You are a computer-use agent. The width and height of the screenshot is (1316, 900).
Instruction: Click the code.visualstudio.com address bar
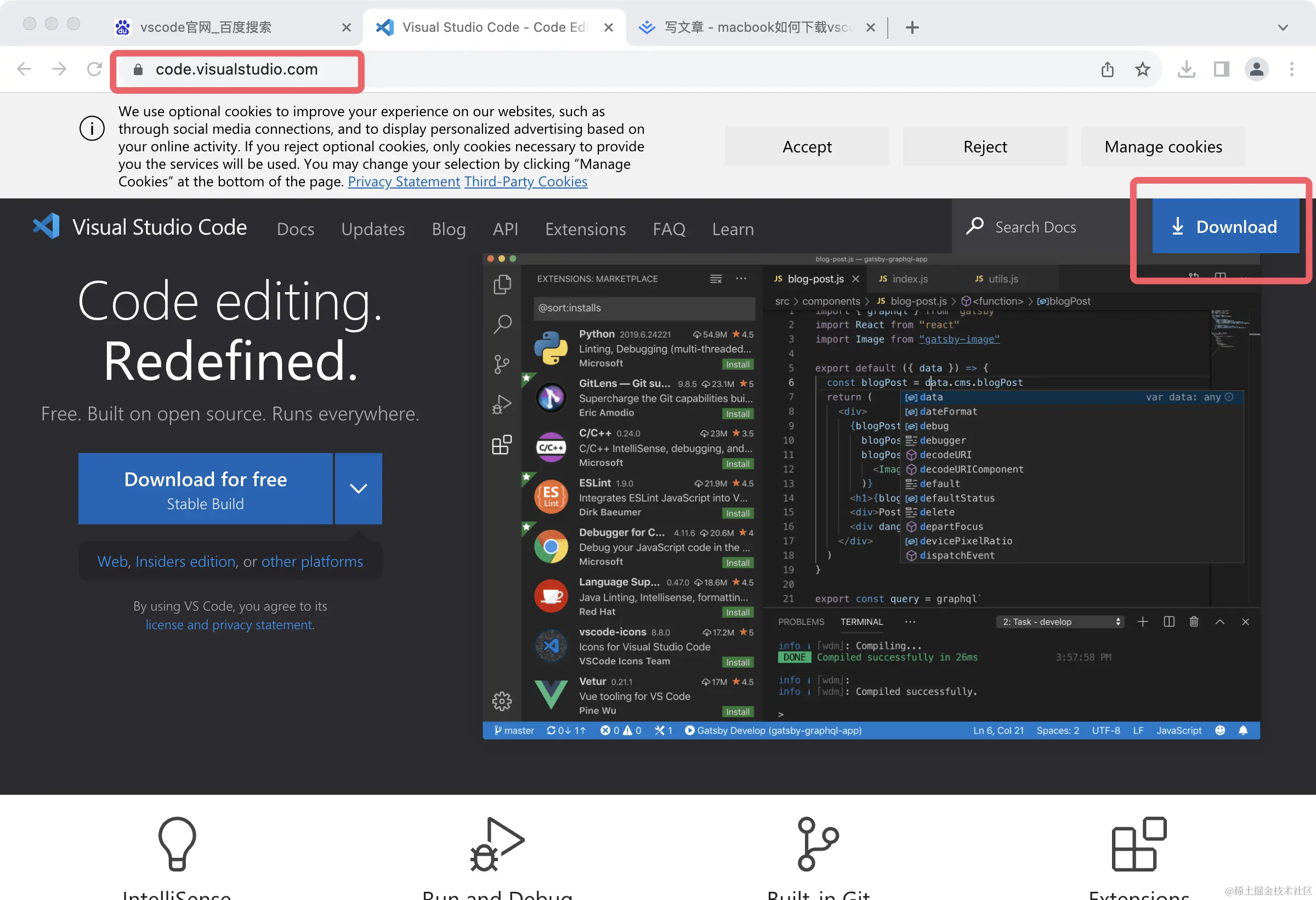[x=237, y=70]
